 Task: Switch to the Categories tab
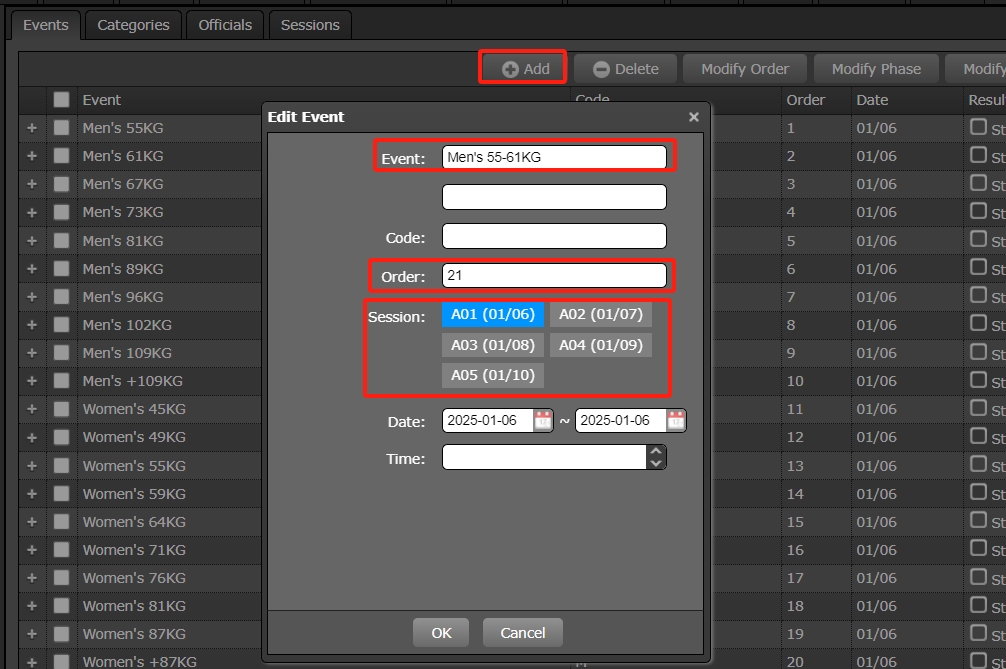133,25
